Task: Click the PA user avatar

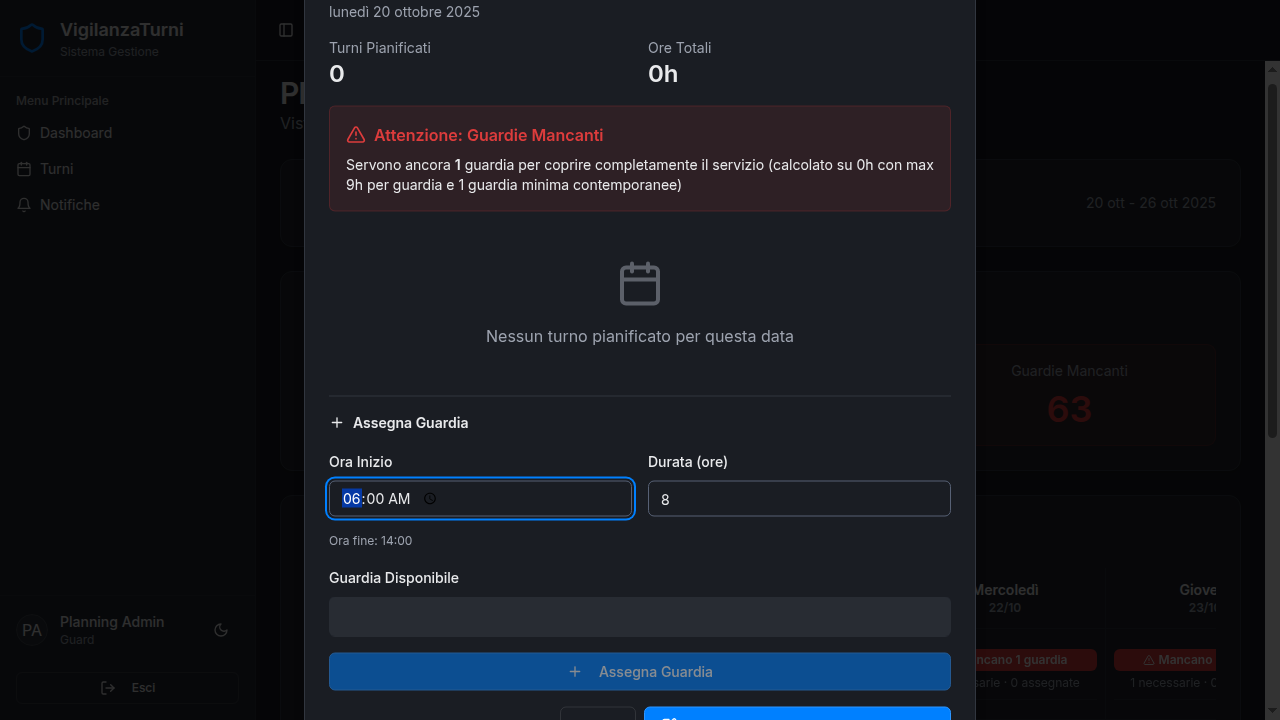Action: tap(32, 630)
